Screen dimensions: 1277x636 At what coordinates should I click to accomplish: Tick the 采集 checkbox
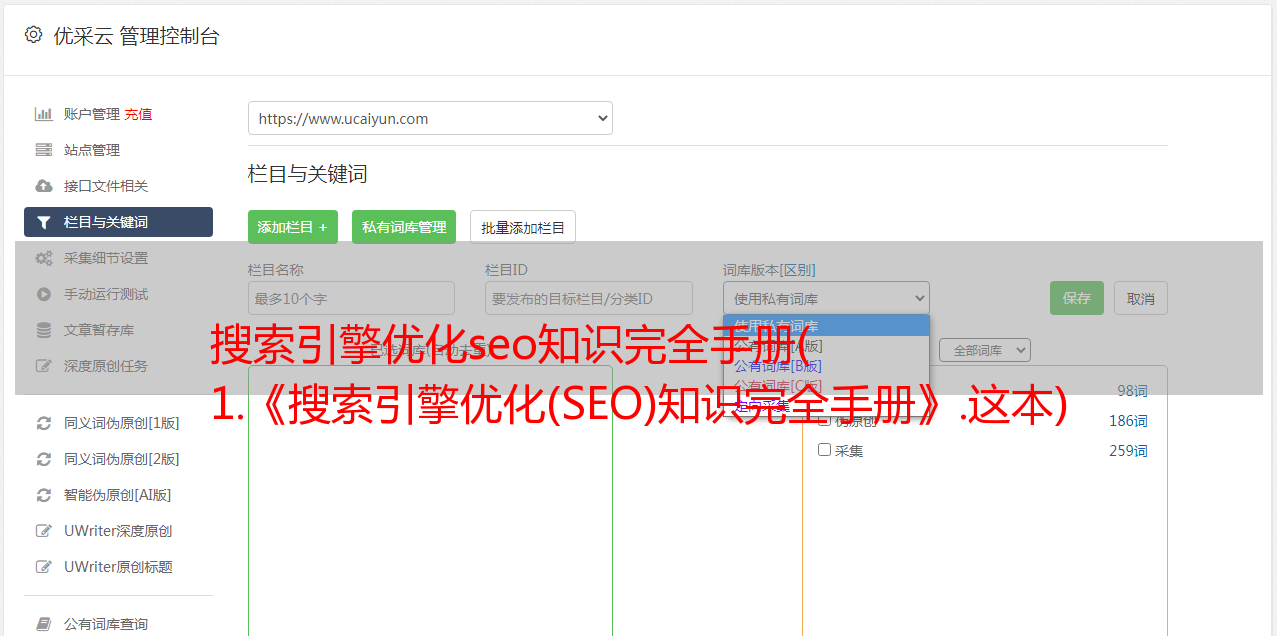(x=824, y=450)
